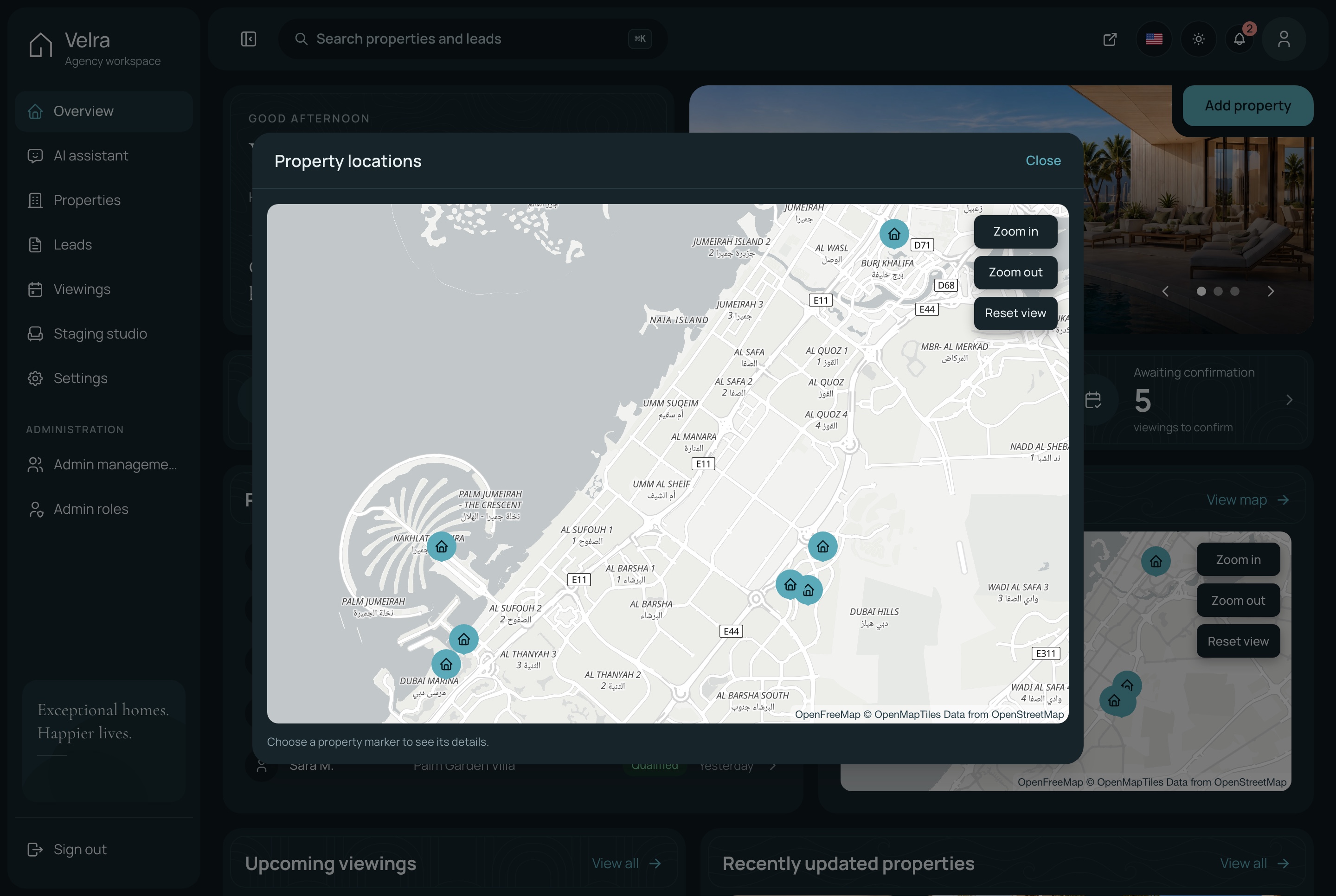Select the third carousel dot
Screen dimensions: 1336x896
(x=1234, y=291)
